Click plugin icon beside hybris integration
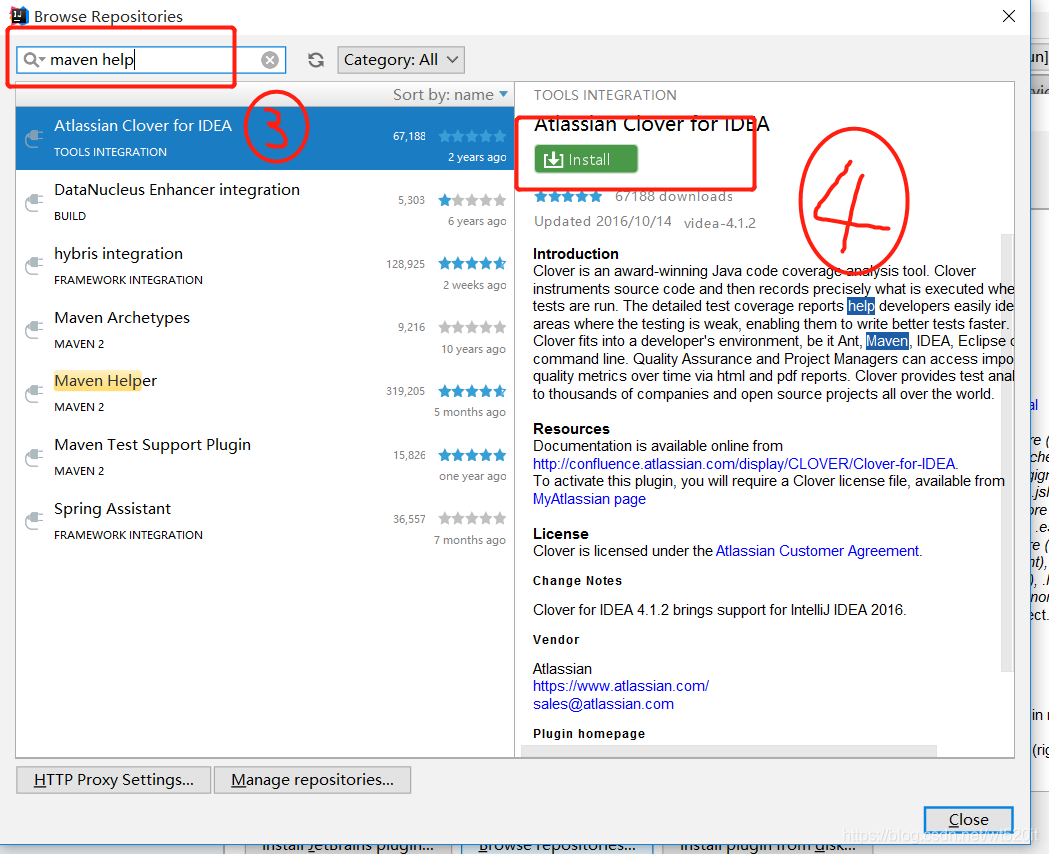Viewport: 1049px width, 854px height. [x=33, y=266]
